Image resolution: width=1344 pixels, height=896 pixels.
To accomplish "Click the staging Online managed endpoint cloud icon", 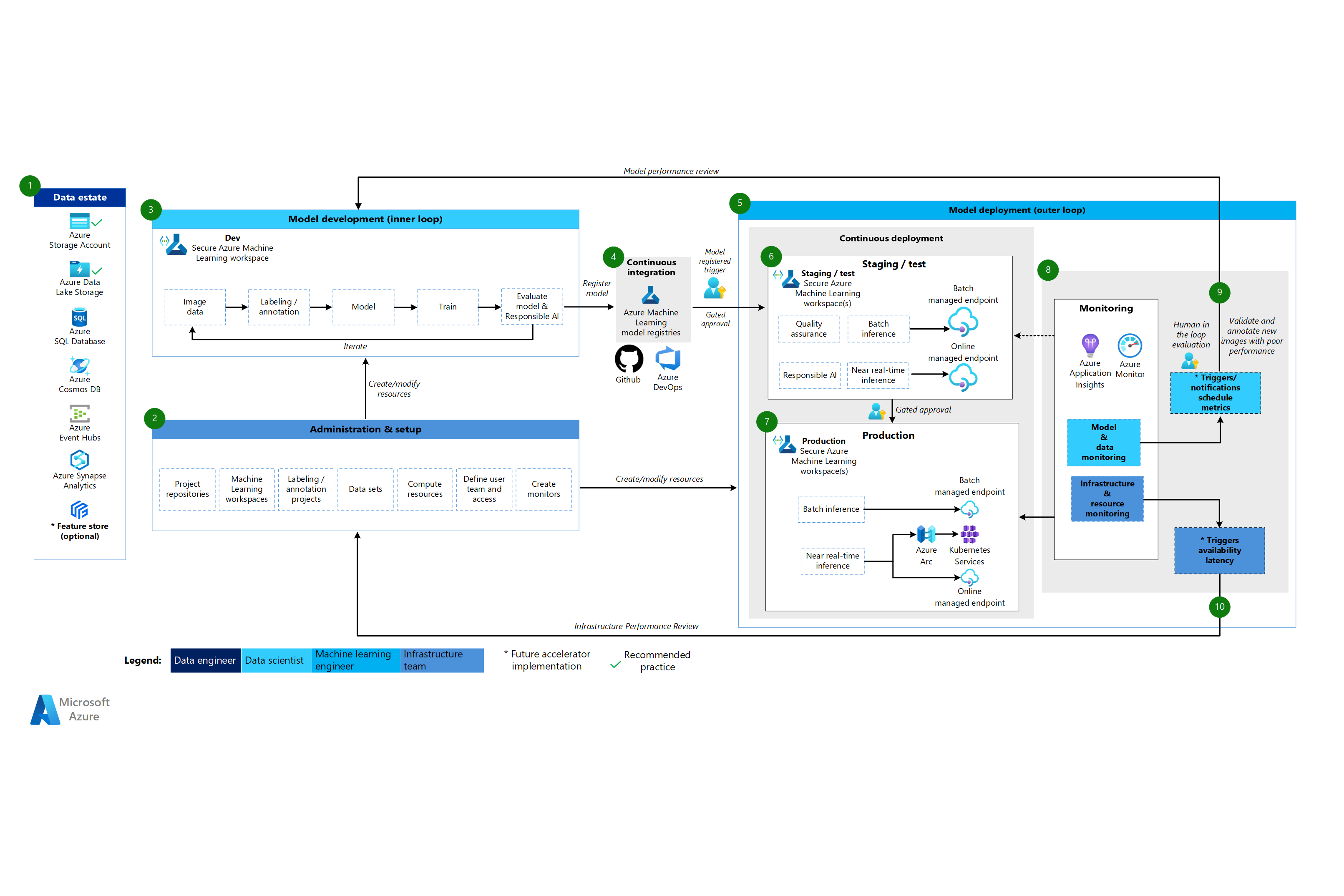I will pos(963,378).
